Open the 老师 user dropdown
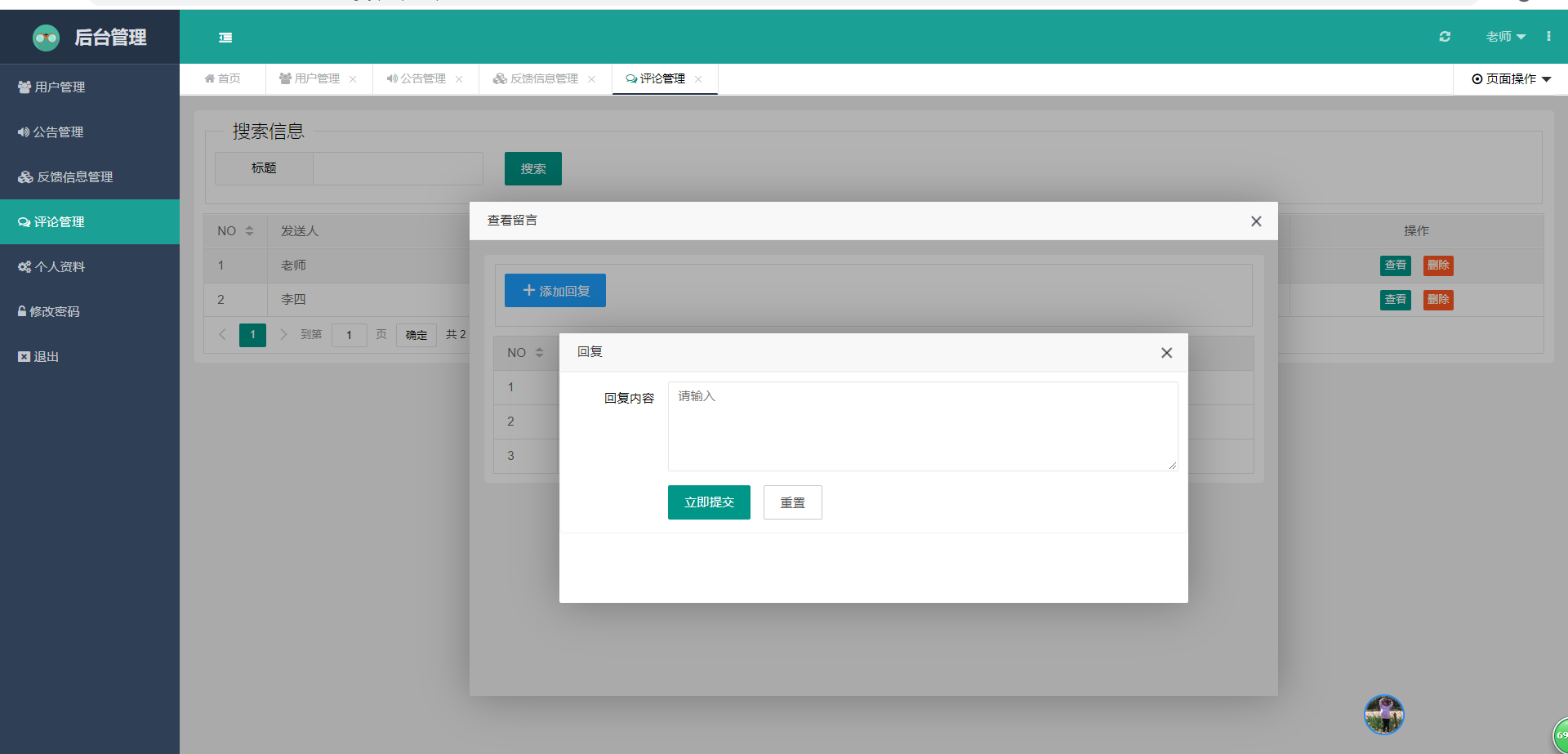 click(1505, 37)
